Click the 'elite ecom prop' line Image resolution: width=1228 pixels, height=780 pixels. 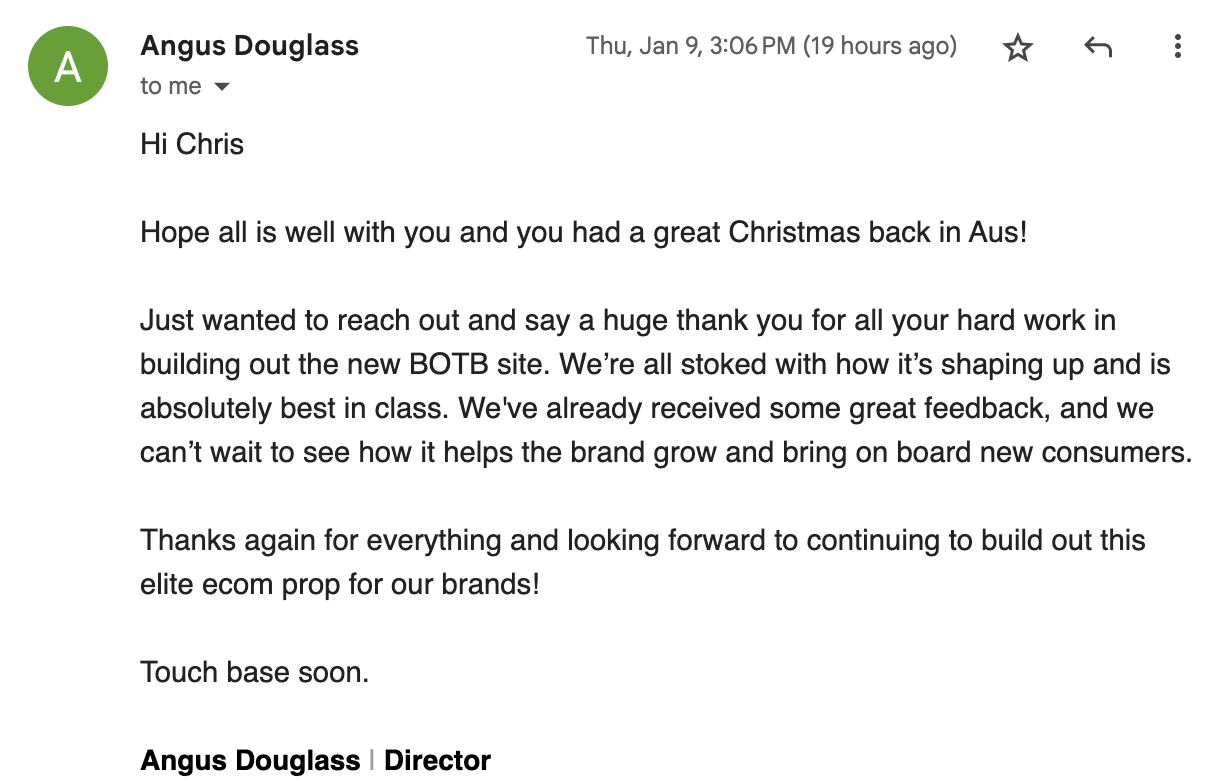coord(340,584)
